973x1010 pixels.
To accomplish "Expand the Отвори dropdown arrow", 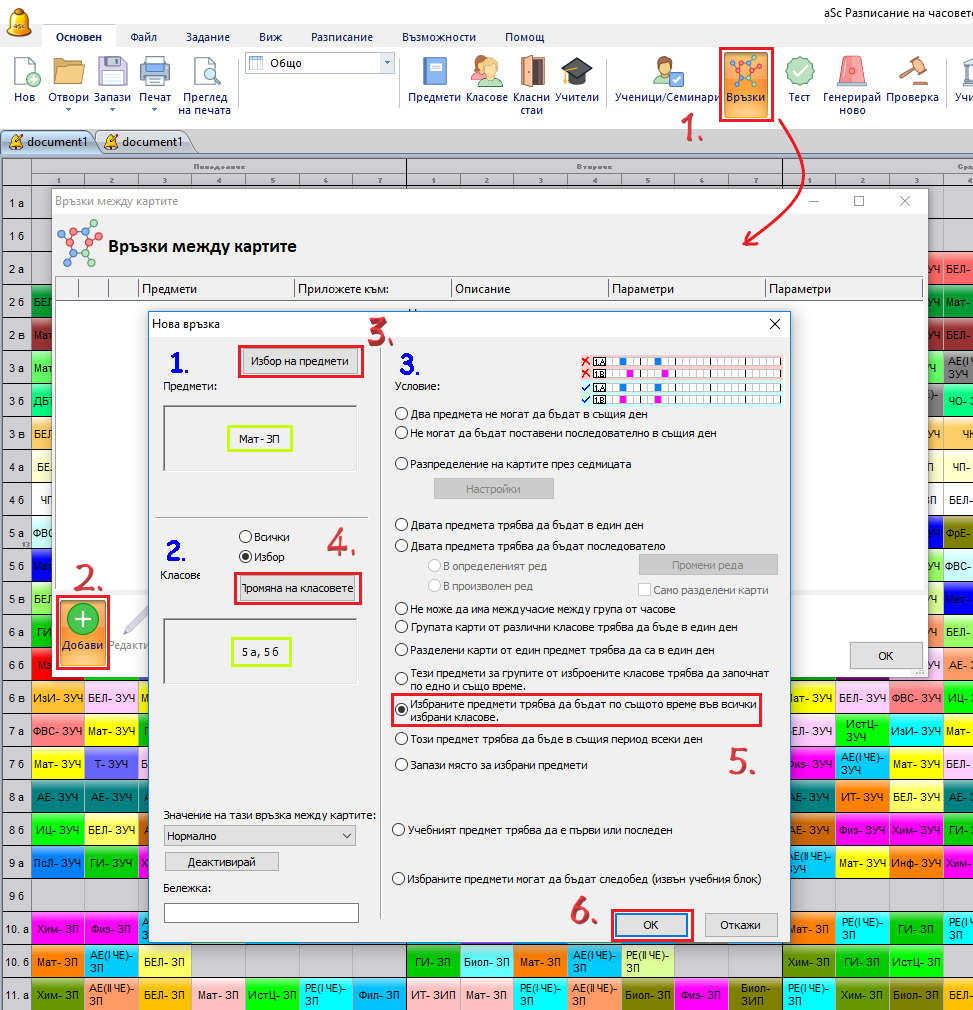I will coord(68,110).
